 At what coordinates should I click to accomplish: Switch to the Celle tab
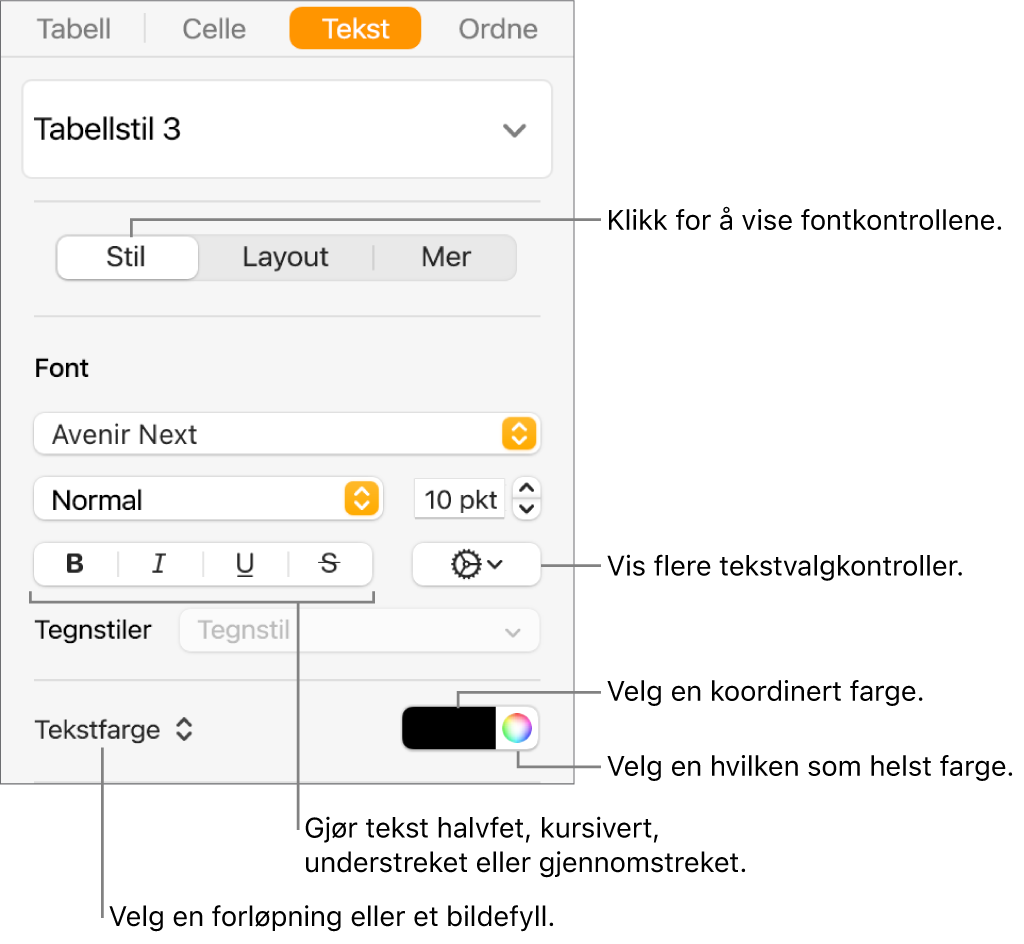pos(214,29)
